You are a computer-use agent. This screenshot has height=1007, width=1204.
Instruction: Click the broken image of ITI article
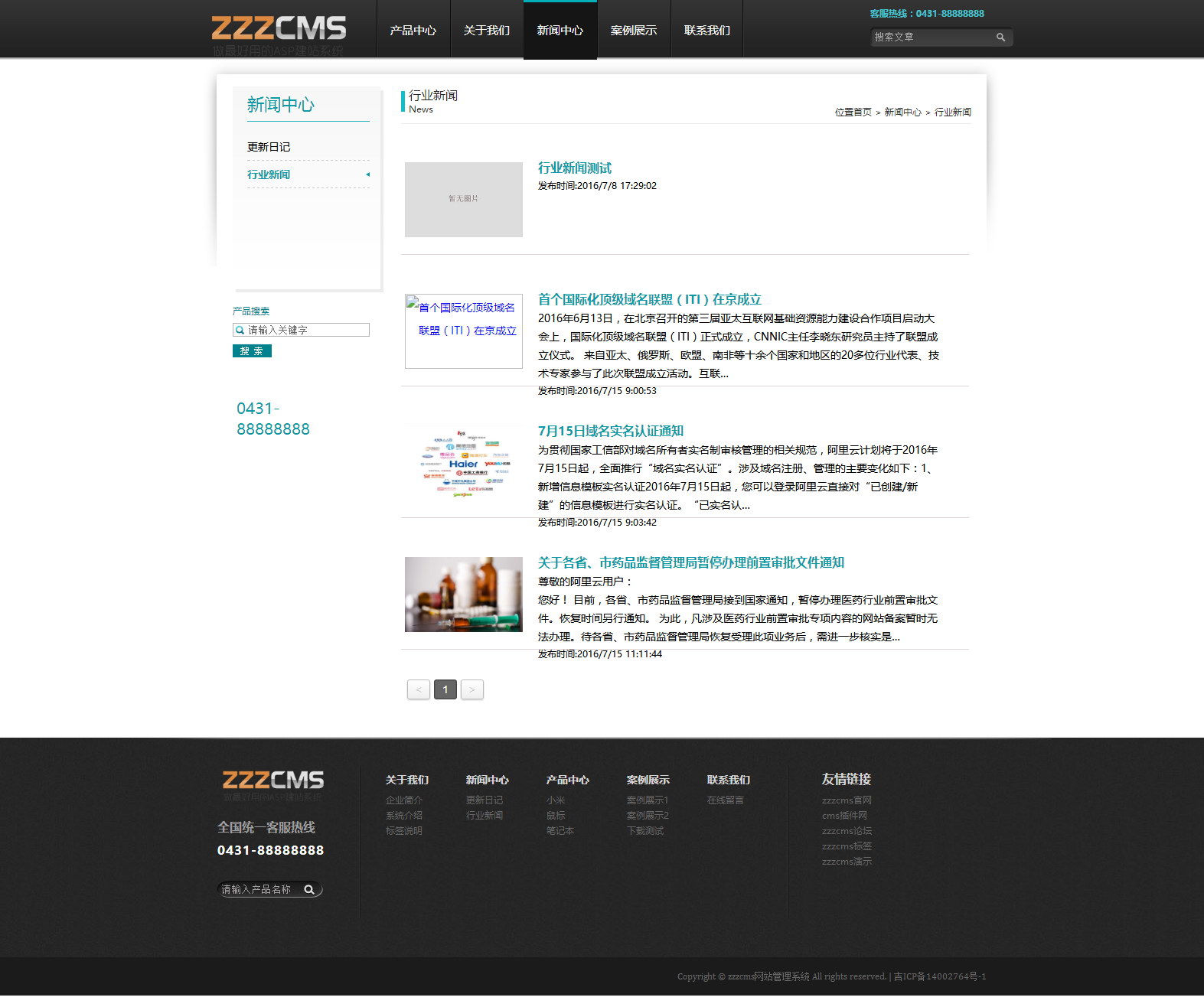464,331
